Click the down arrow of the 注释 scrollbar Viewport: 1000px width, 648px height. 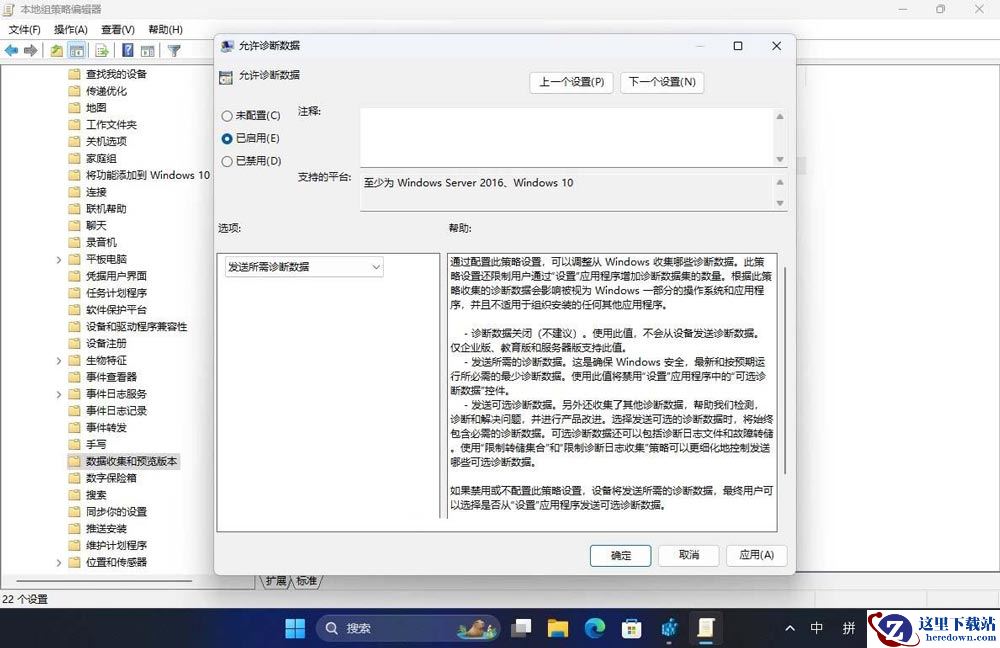pos(779,159)
